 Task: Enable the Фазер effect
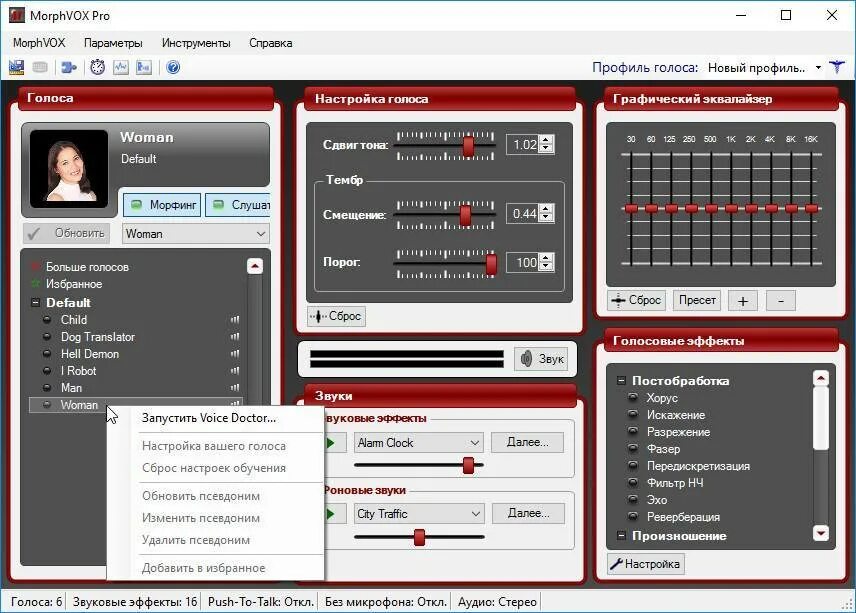(633, 449)
